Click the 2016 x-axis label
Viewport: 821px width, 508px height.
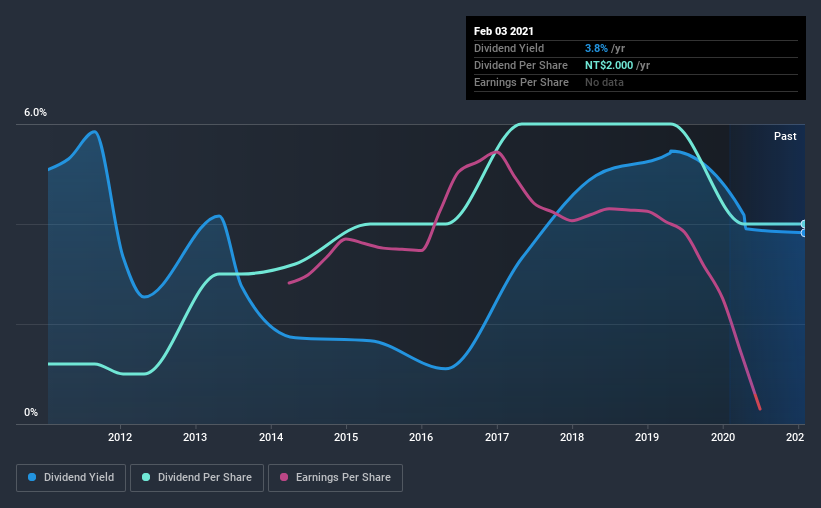tap(421, 437)
